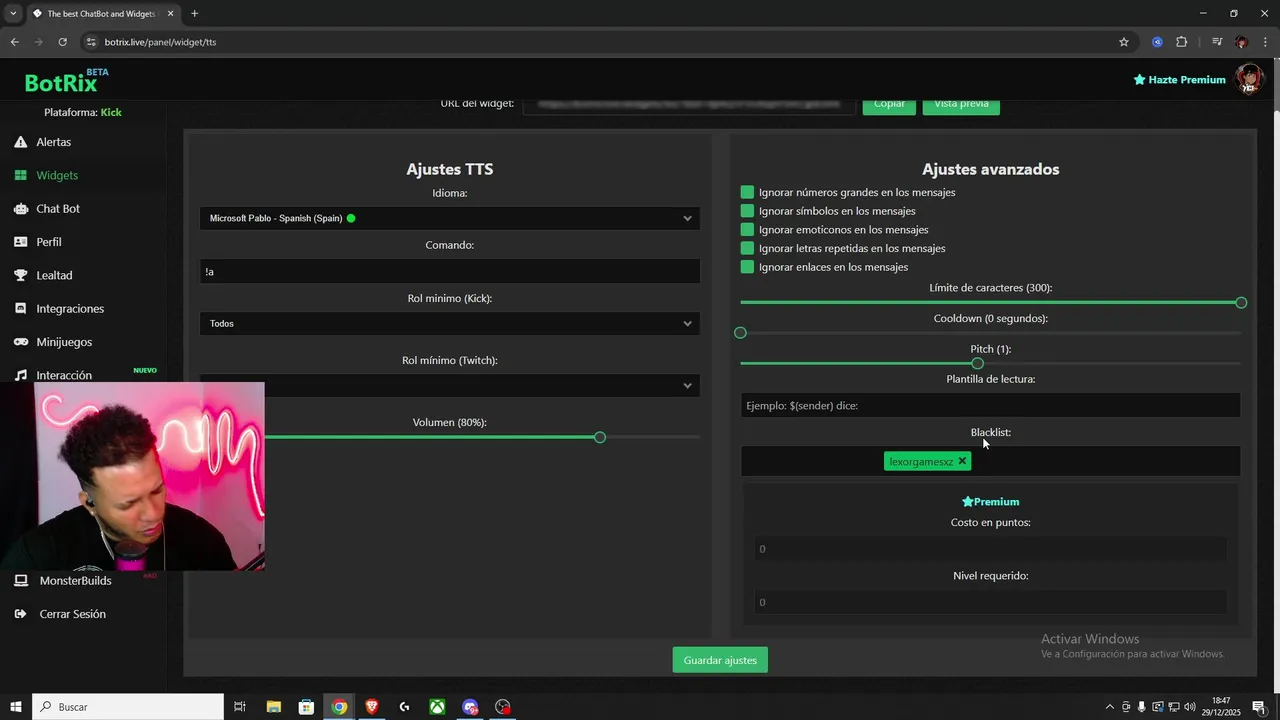Show hidden system tray icons
Viewport: 1280px width, 720px height.
pos(1112,707)
